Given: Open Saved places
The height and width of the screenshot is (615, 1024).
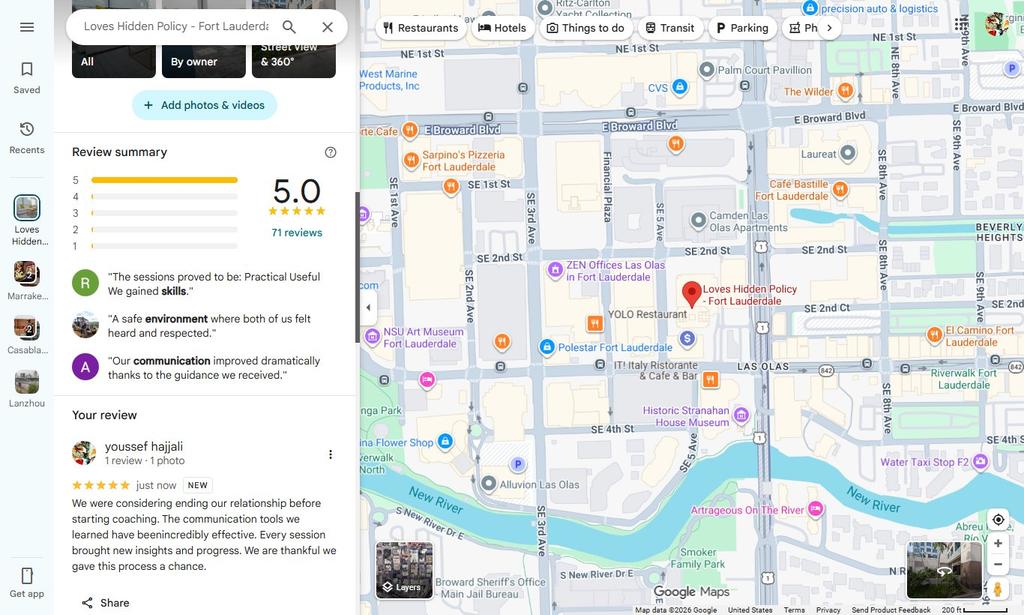Looking at the screenshot, I should (27, 78).
